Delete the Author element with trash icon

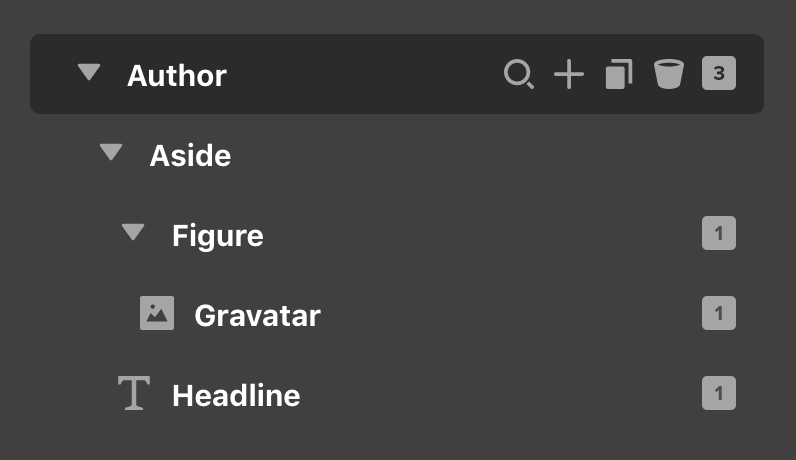point(669,74)
